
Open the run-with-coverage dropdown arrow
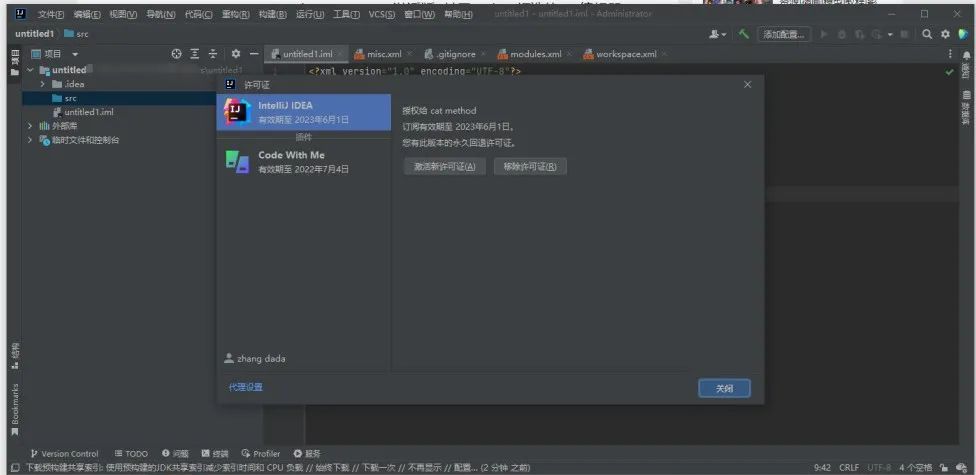890,35
